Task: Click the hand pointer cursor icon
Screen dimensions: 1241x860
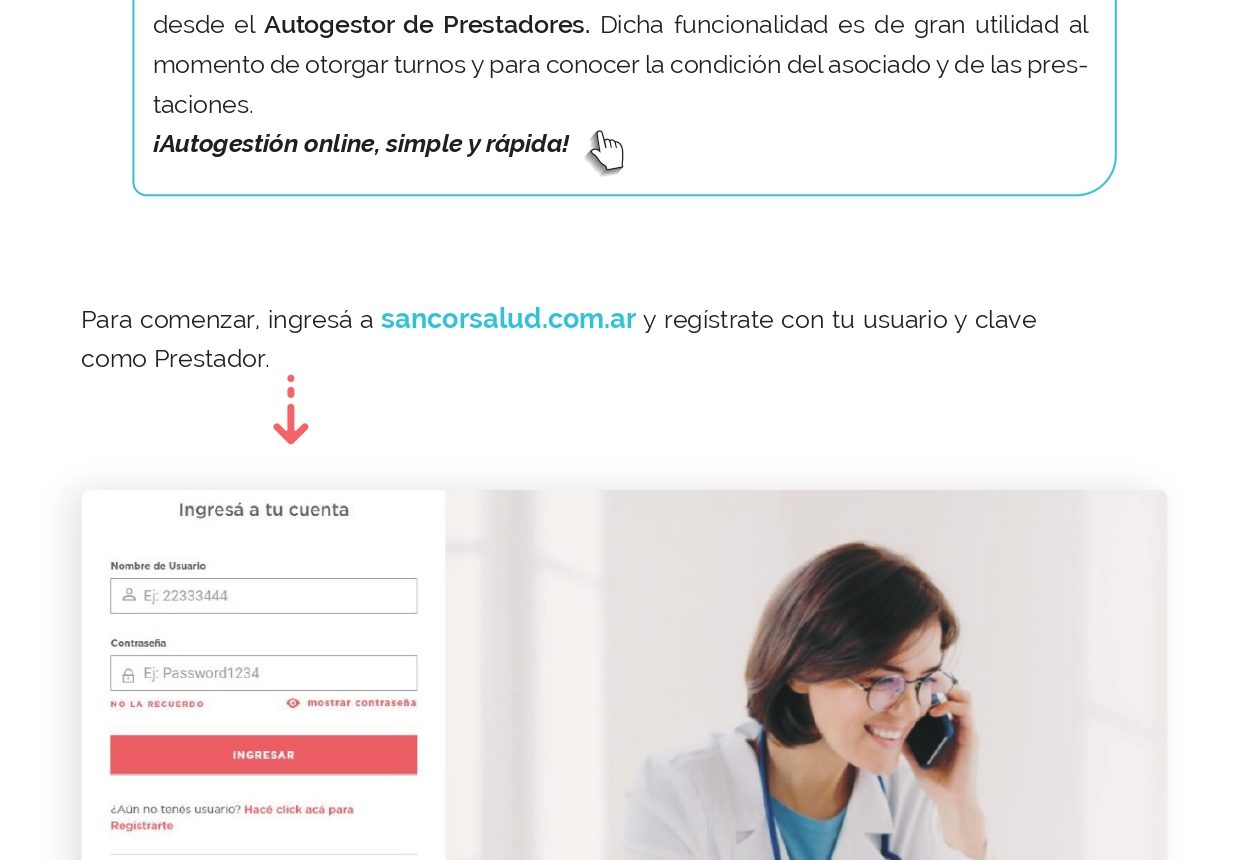Action: pyautogui.click(x=605, y=153)
